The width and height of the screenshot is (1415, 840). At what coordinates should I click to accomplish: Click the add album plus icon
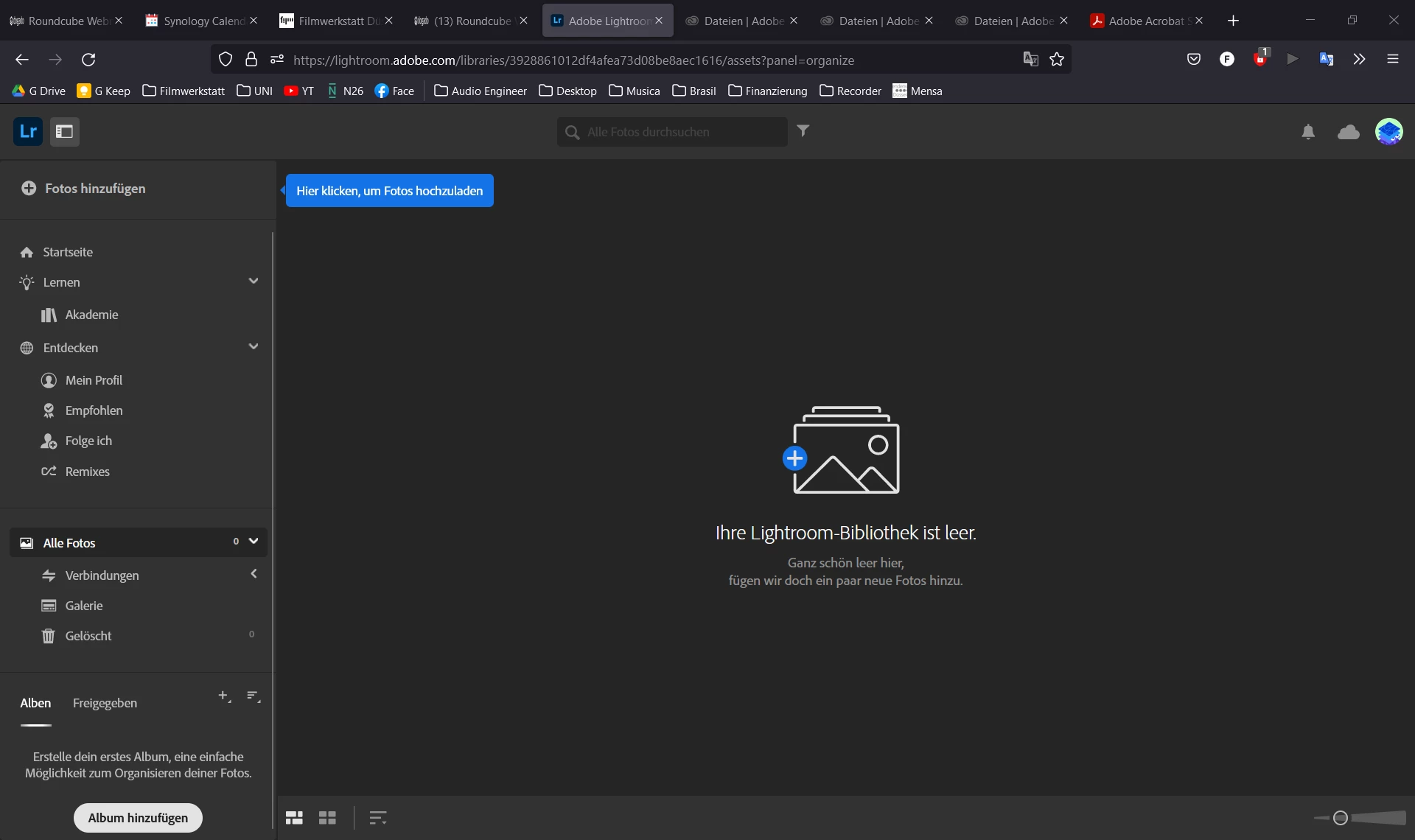(224, 696)
